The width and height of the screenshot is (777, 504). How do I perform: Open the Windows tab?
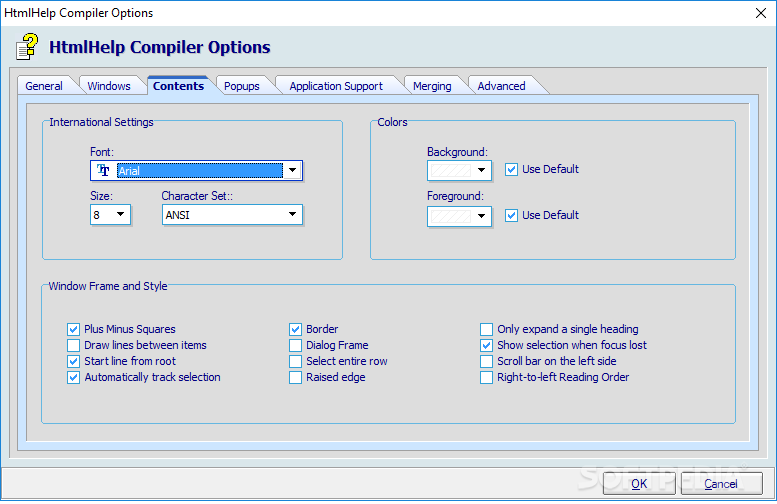(109, 86)
